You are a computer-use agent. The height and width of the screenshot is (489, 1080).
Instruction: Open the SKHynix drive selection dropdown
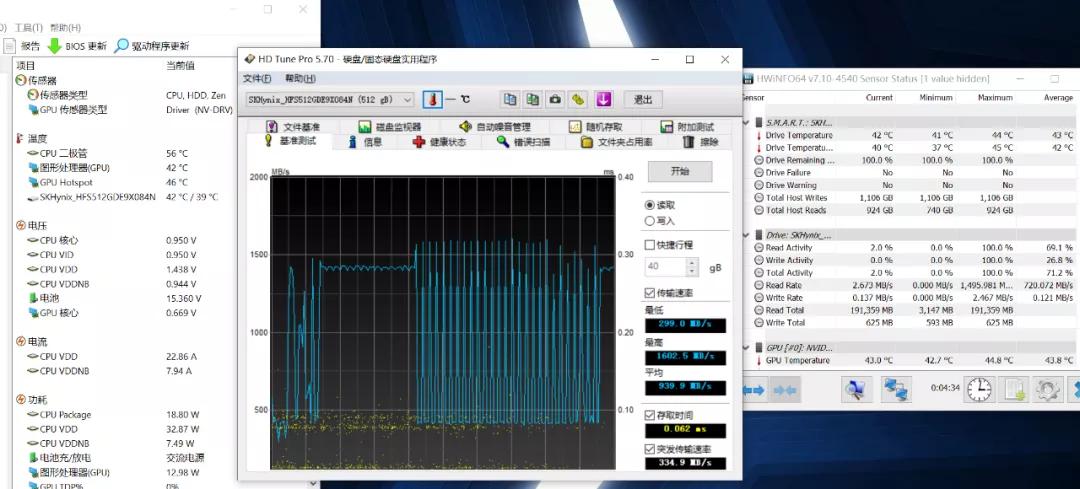point(407,100)
